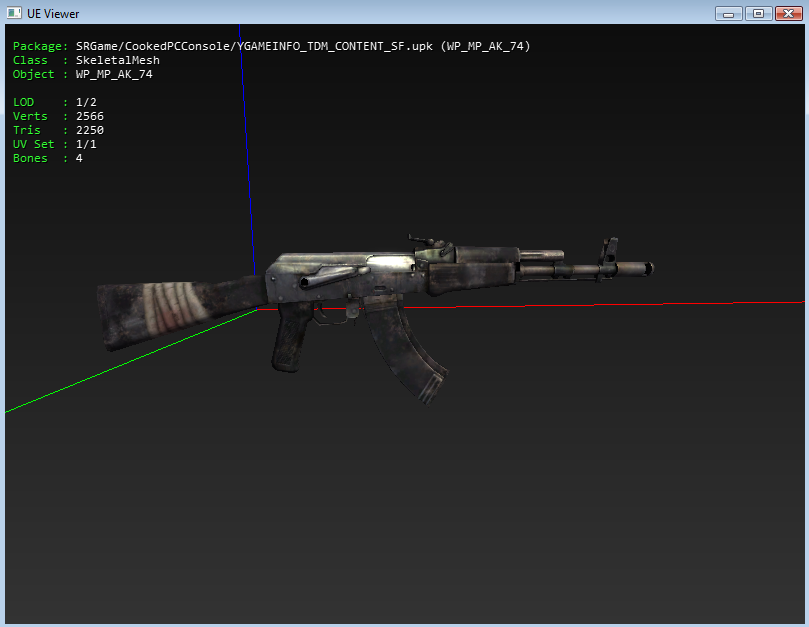Click the rifle muzzle at barrel end

pos(634,269)
